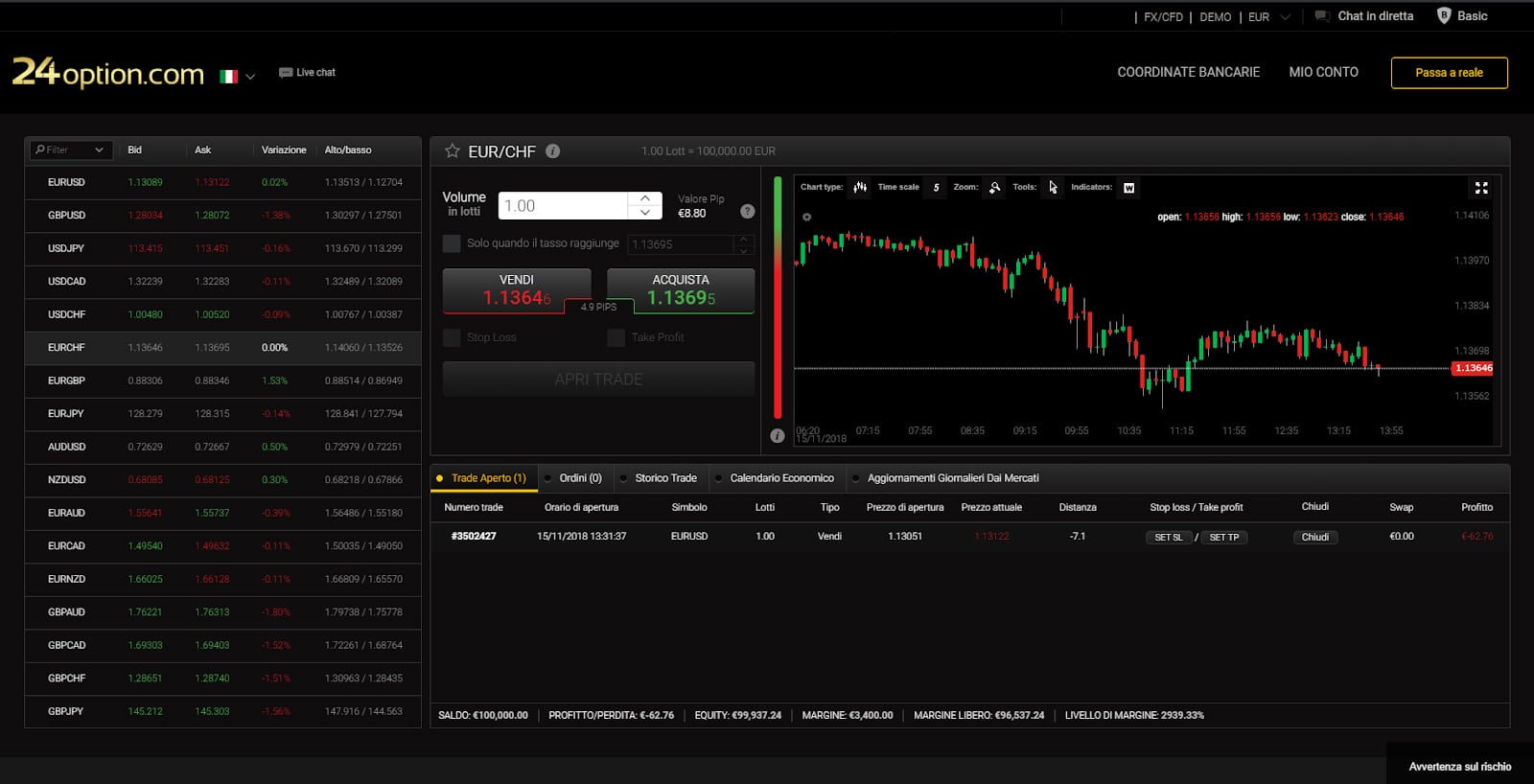Expand the chart to fullscreen
The width and height of the screenshot is (1534, 784).
tap(1481, 188)
